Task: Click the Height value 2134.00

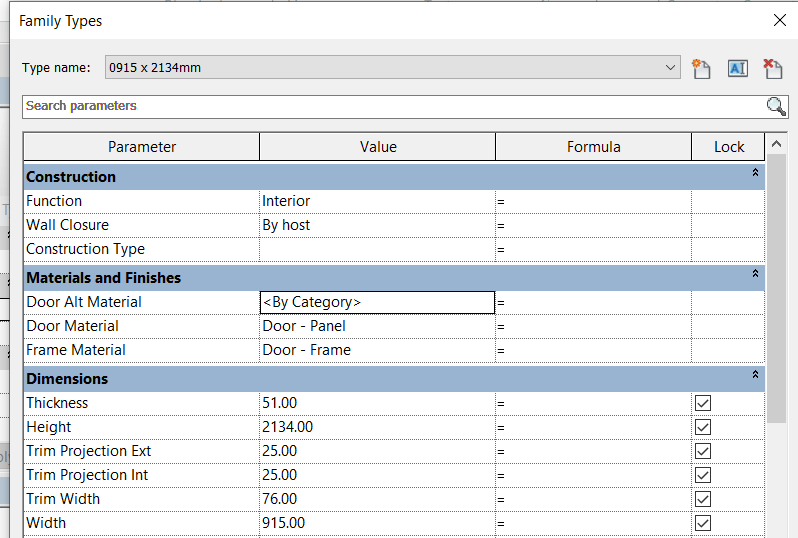Action: pos(377,427)
